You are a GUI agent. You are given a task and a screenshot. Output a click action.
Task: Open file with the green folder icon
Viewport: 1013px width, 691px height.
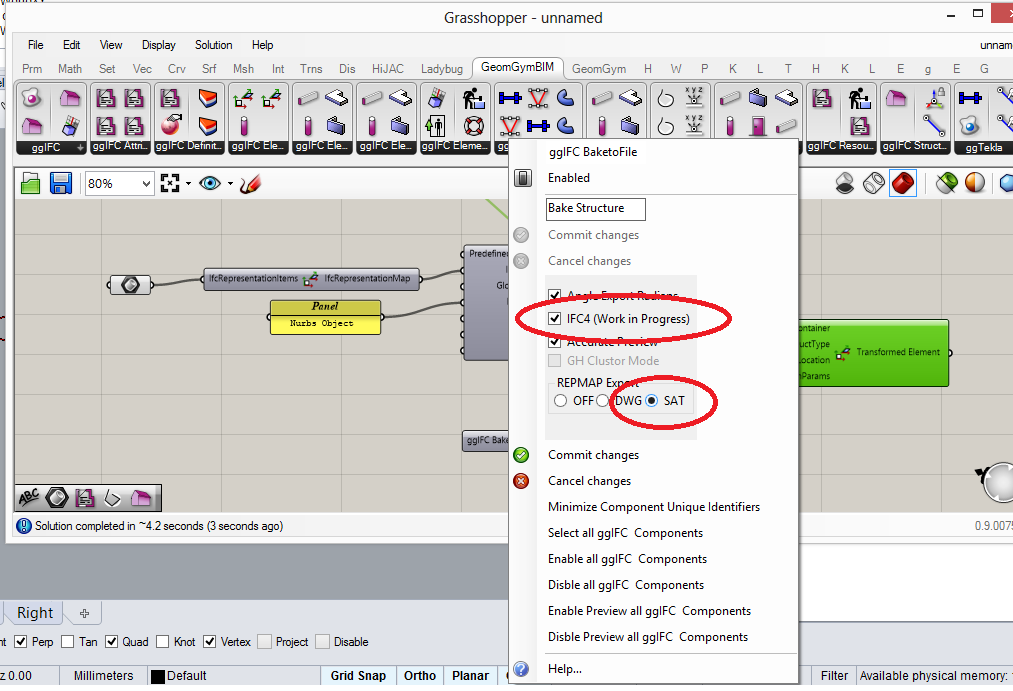click(x=30, y=183)
